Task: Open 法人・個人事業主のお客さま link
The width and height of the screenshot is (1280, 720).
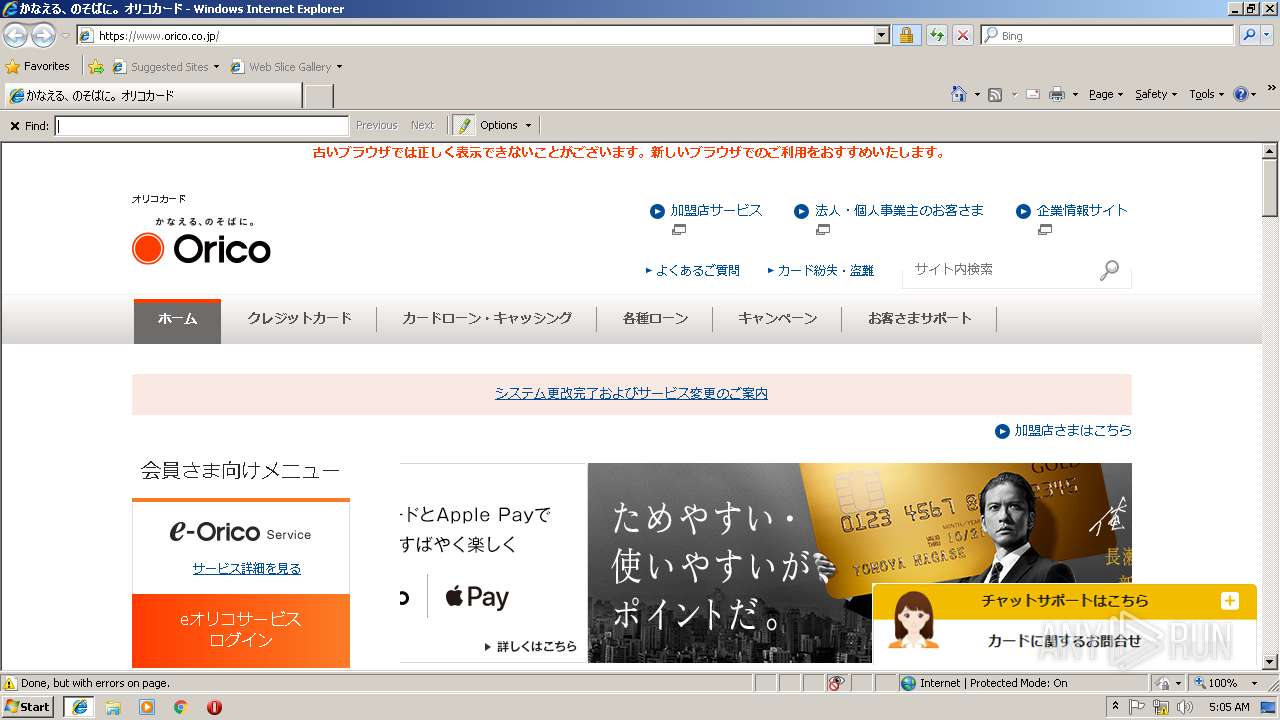Action: tap(899, 211)
